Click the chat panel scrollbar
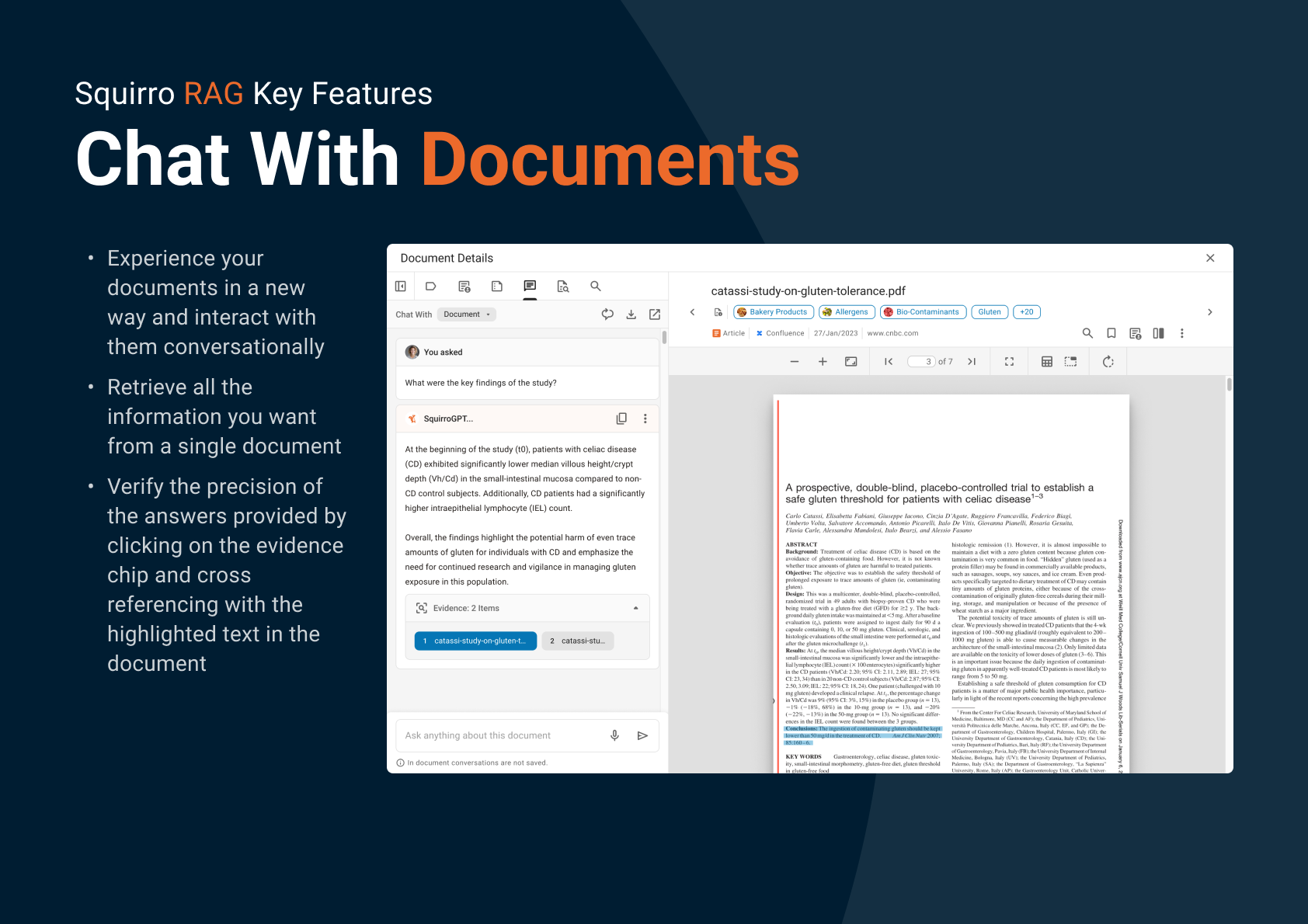Viewport: 1308px width, 924px height. (664, 337)
